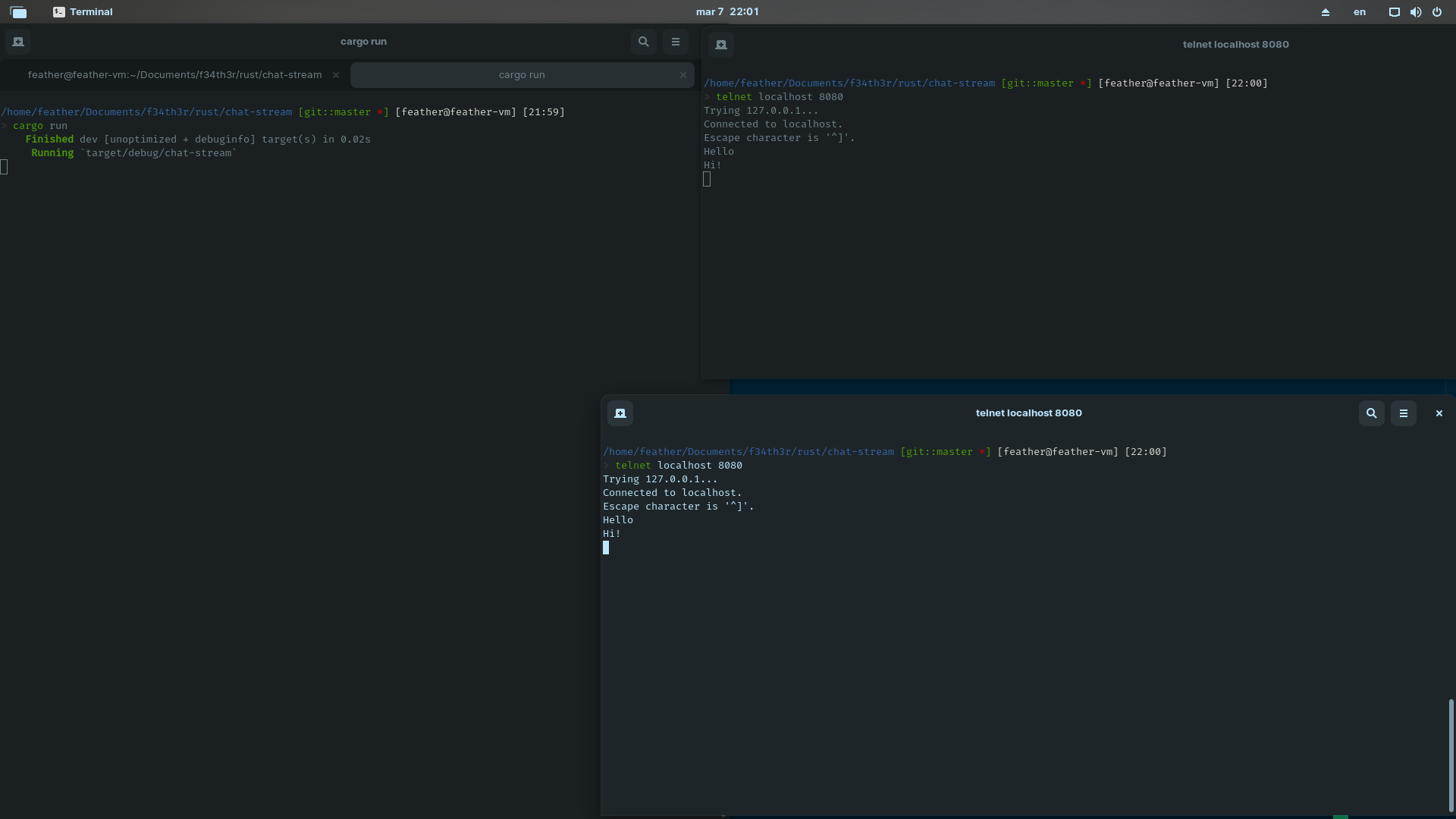
Task: Close the feather@feather-vm chat-stream tab
Action: coord(336,75)
